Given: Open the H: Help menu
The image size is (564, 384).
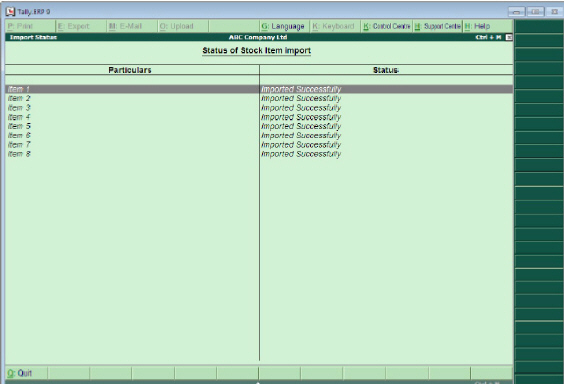Looking at the screenshot, I should (x=488, y=26).
